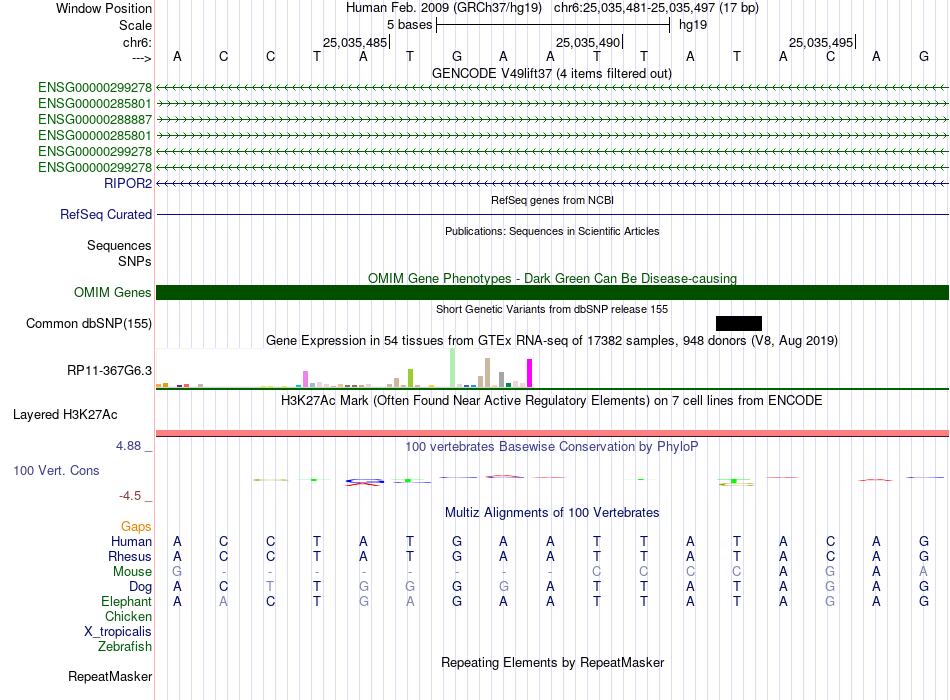Click the 25,035,495 coordinate marker
Screen dimensions: 950x700
point(821,42)
